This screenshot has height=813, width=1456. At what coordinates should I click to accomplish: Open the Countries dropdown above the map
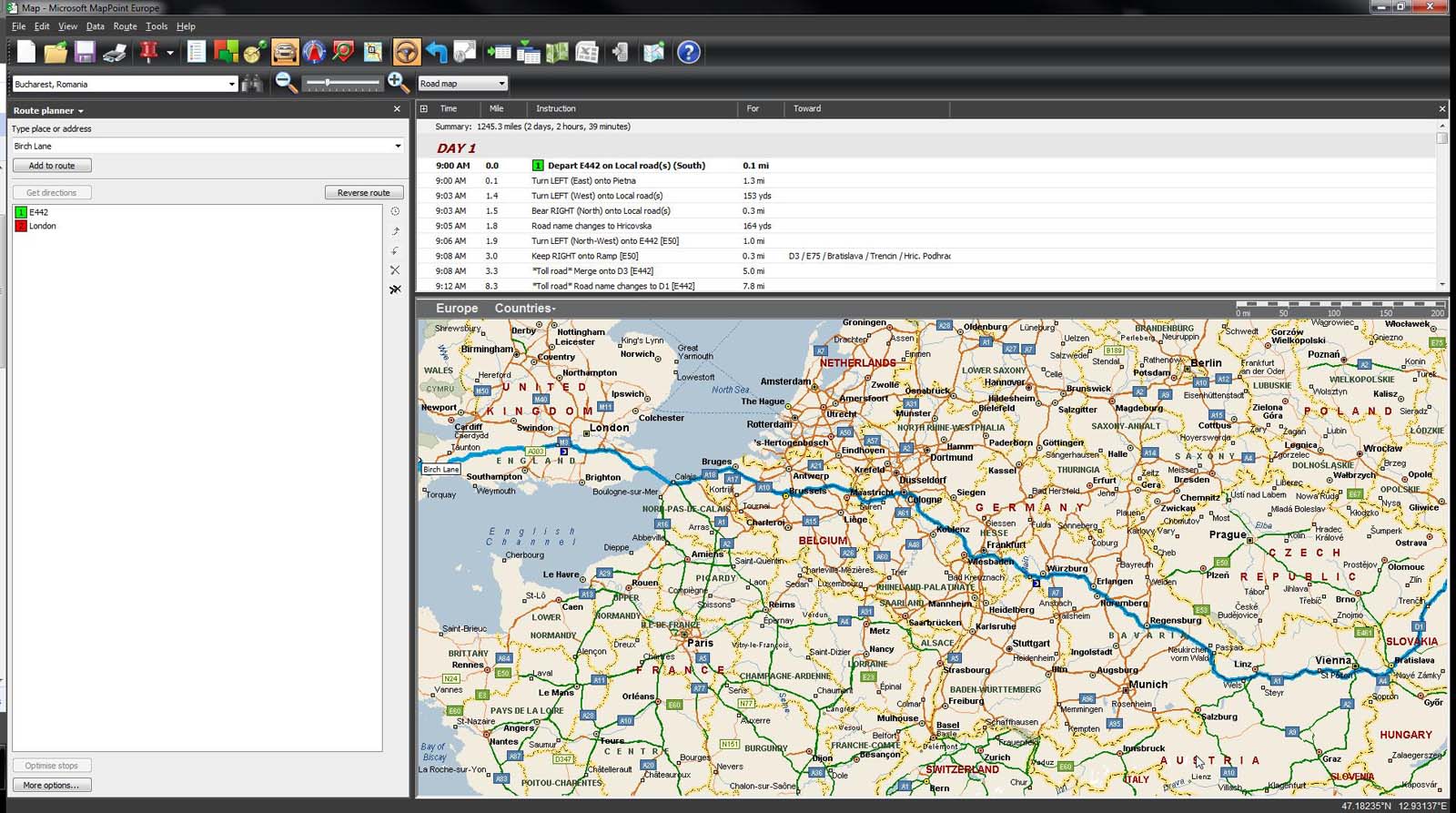(x=525, y=308)
